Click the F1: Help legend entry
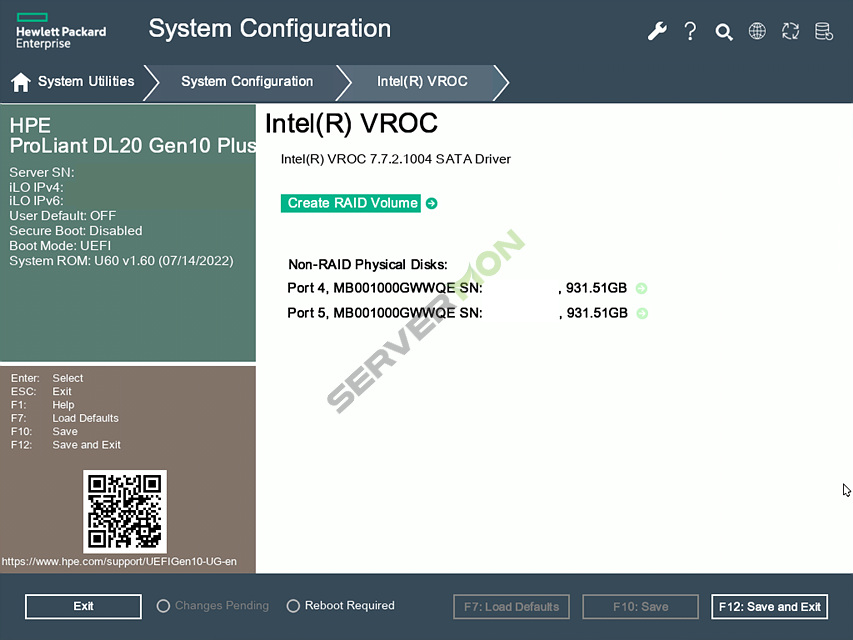The height and width of the screenshot is (640, 853). click(x=42, y=405)
